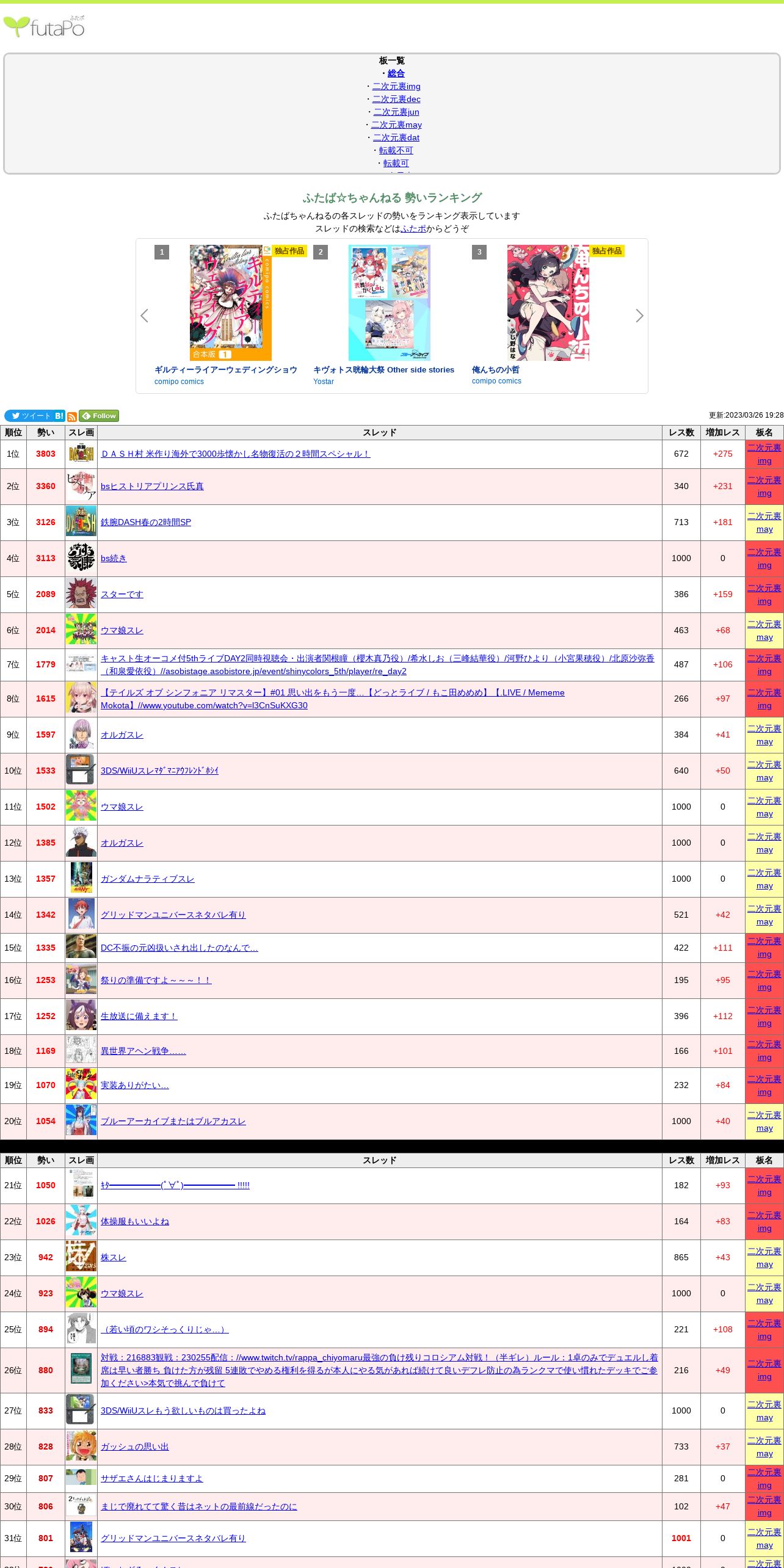Select 二次元裏dat in the board list

coord(396,137)
